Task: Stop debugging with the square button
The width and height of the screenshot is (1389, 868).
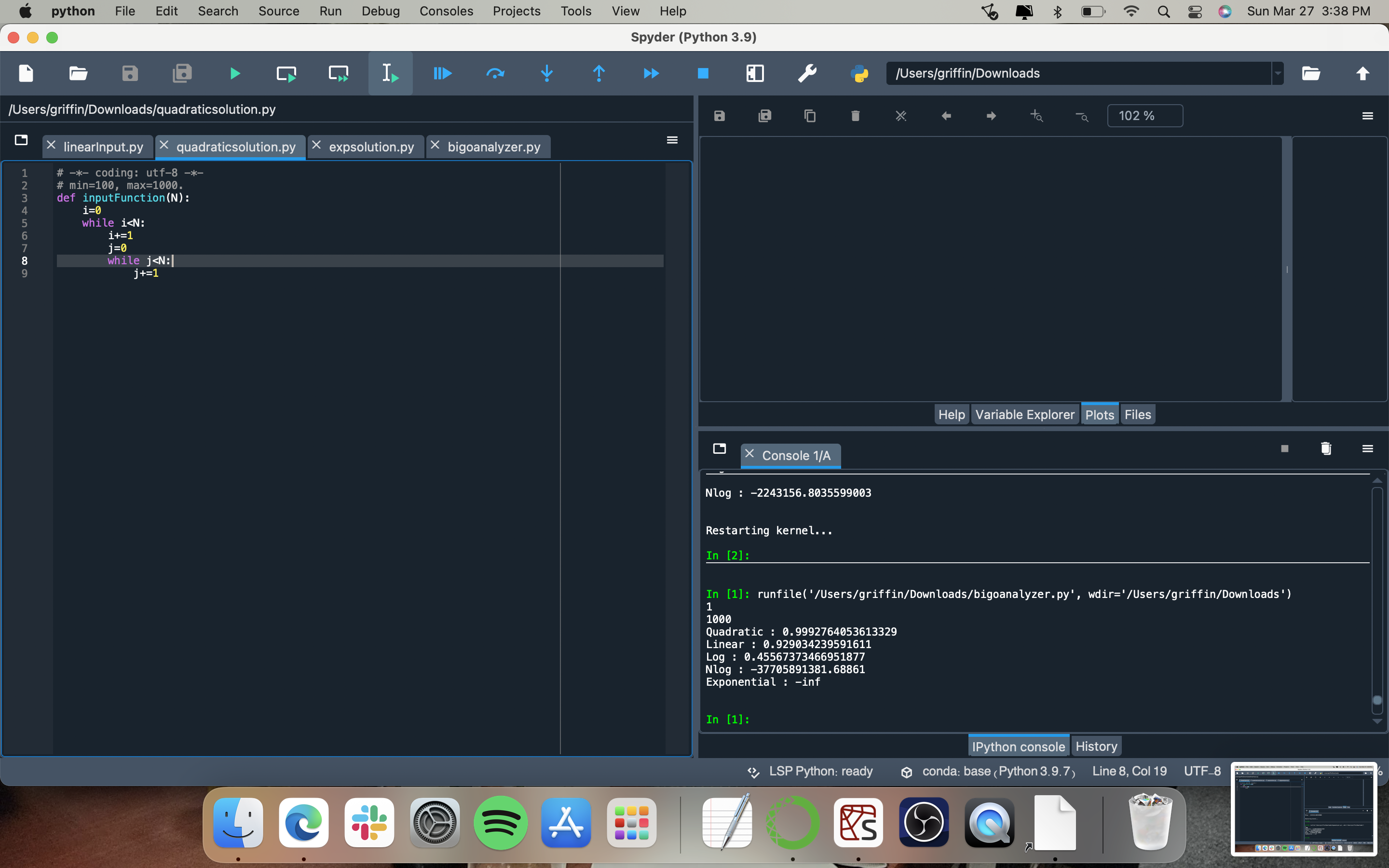Action: click(703, 73)
